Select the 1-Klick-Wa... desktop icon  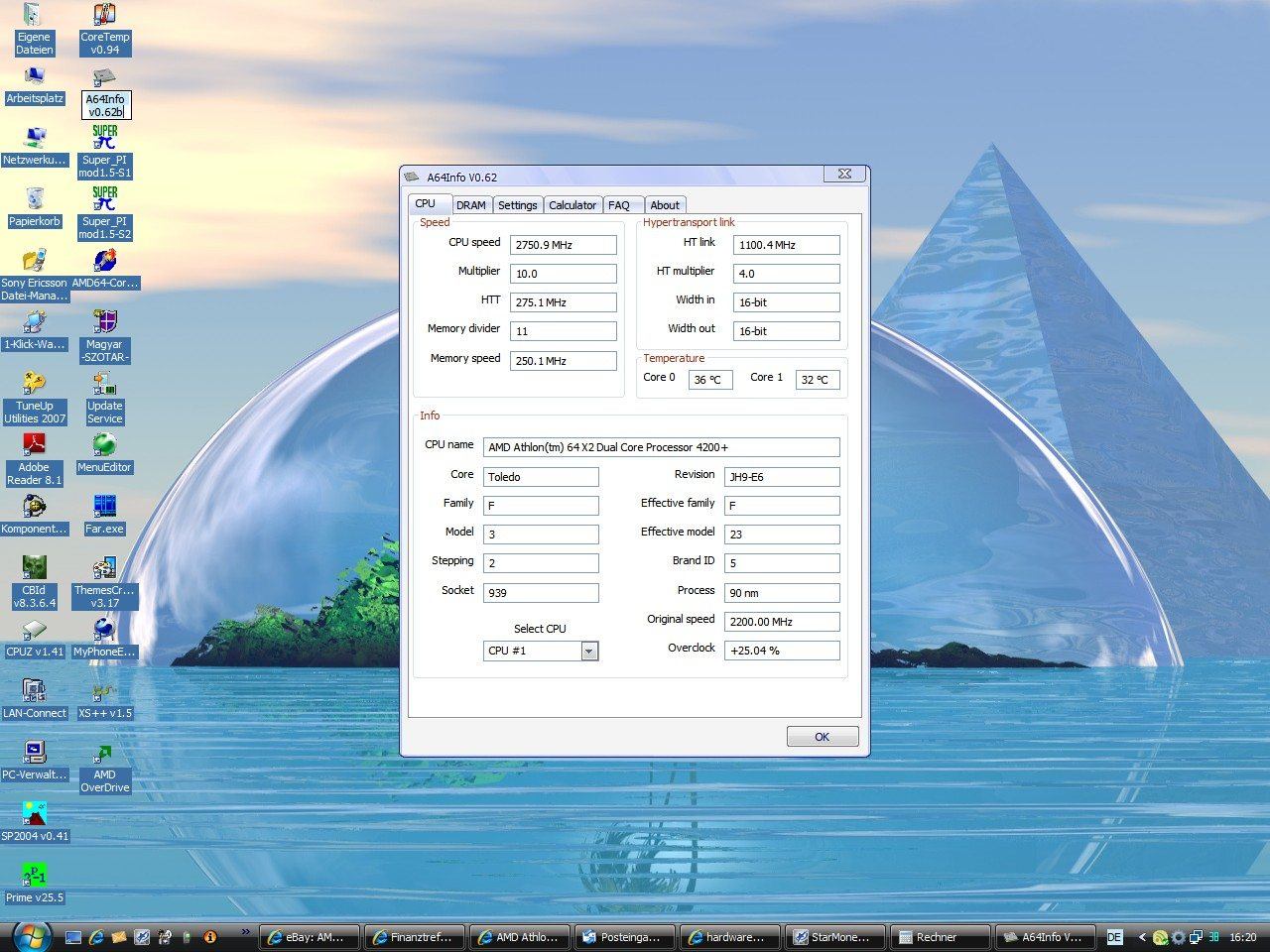34,331
